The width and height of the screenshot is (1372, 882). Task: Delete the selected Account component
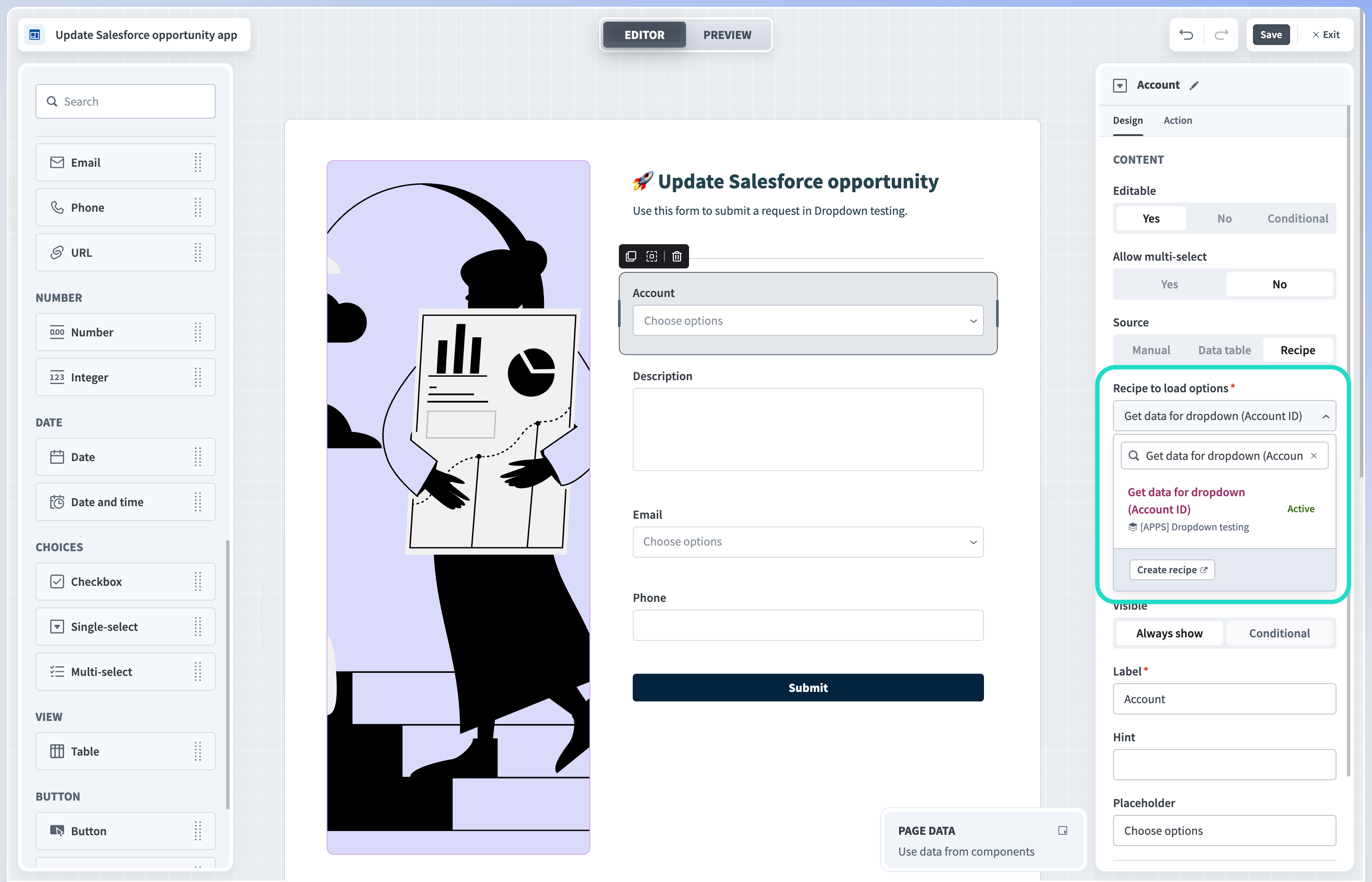pyautogui.click(x=676, y=256)
